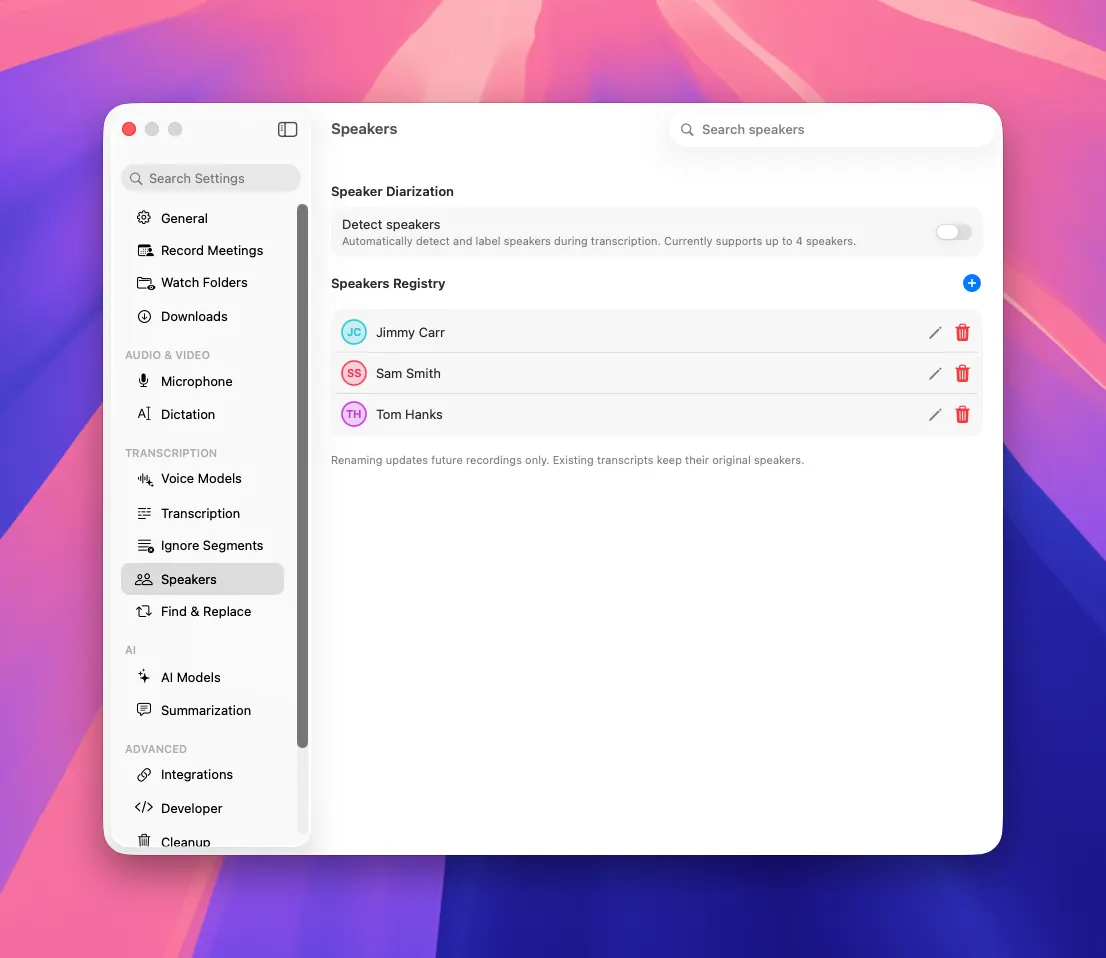Click the Find & Replace arrows icon
This screenshot has width=1106, height=958.
(144, 611)
